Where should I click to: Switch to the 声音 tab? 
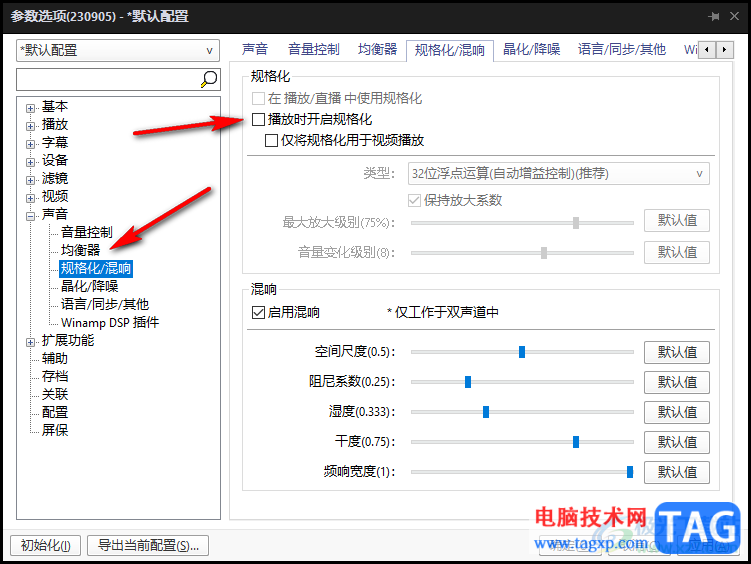tap(255, 49)
